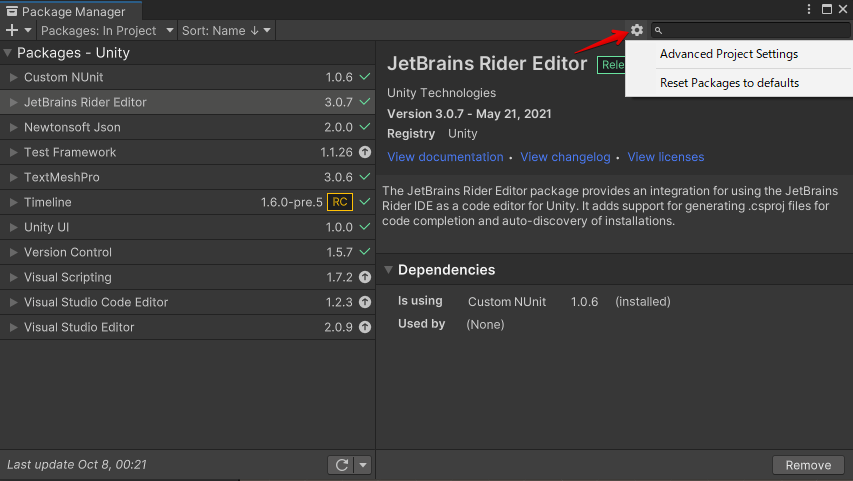Click Test Framework update-available icon
853x481 pixels.
point(365,152)
